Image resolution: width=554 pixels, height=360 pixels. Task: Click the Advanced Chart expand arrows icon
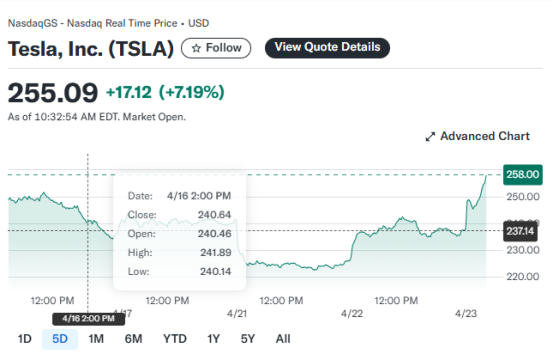430,137
